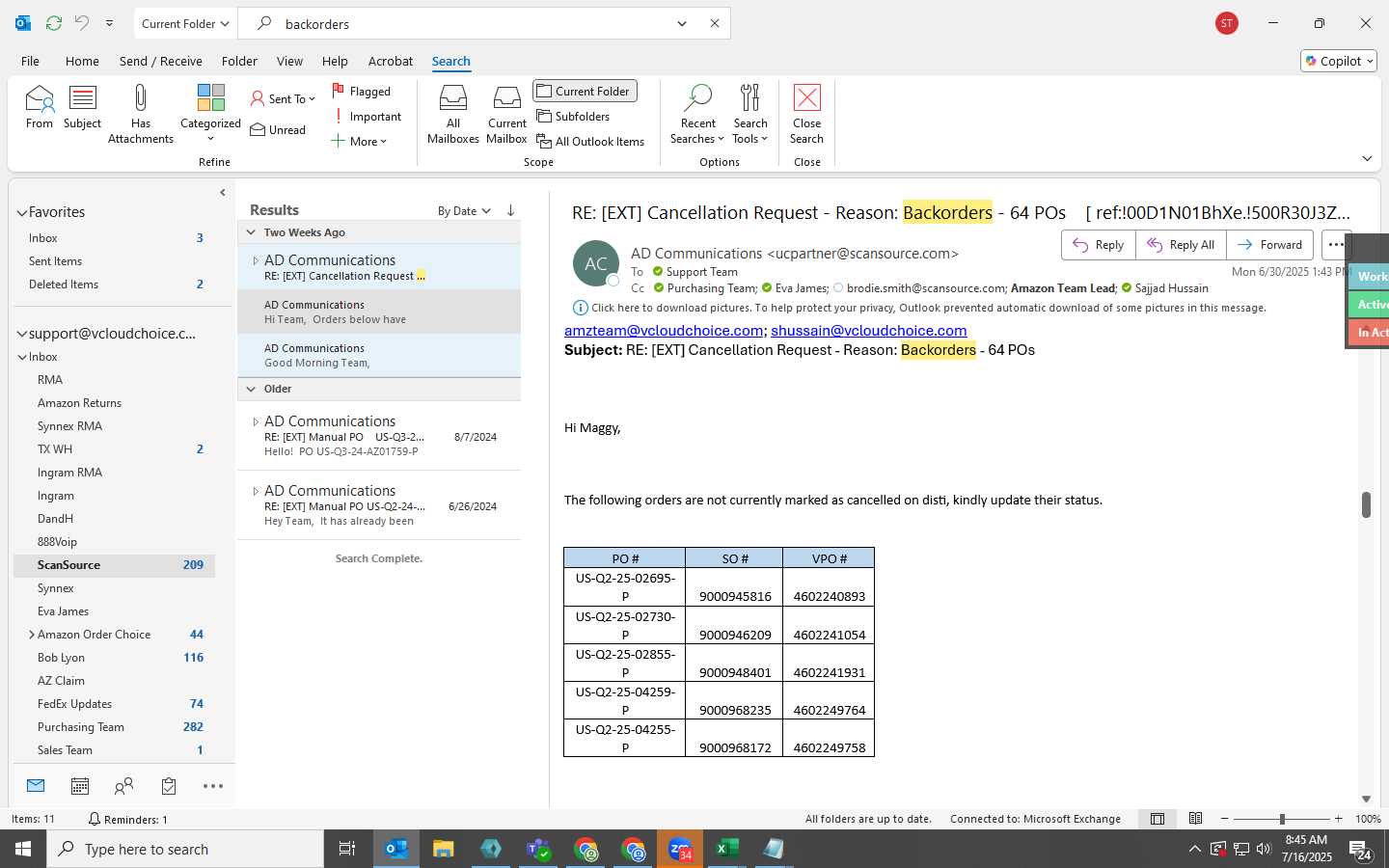Open more message actions (ellipsis)
The image size is (1389, 868).
(1336, 245)
